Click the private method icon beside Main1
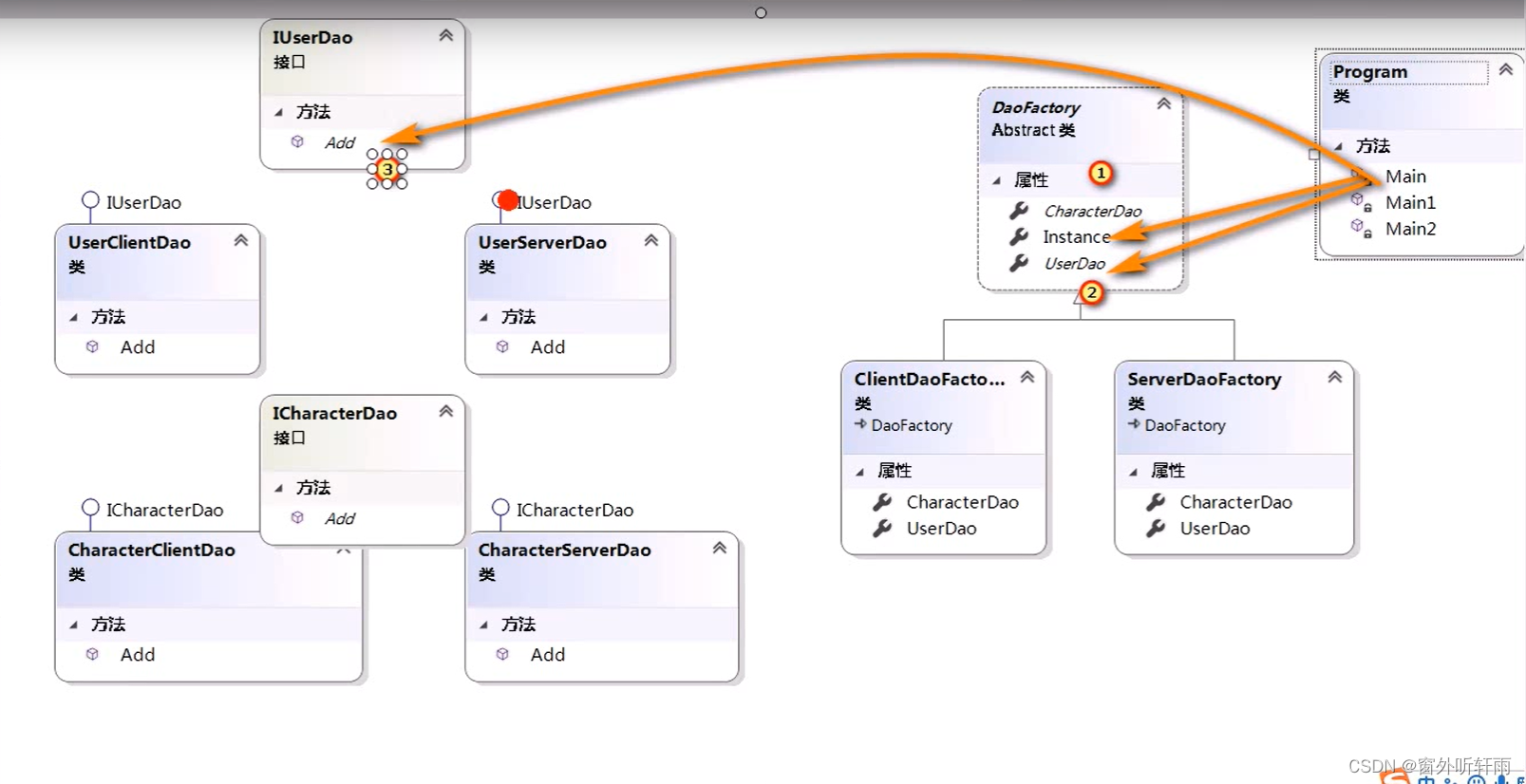 (1361, 201)
